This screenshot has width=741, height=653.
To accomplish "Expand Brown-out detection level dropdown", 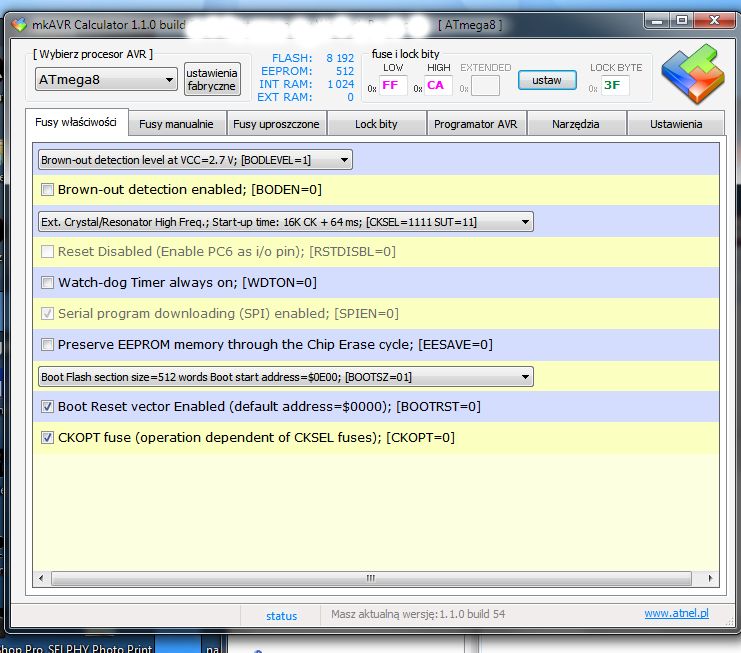I will point(195,159).
